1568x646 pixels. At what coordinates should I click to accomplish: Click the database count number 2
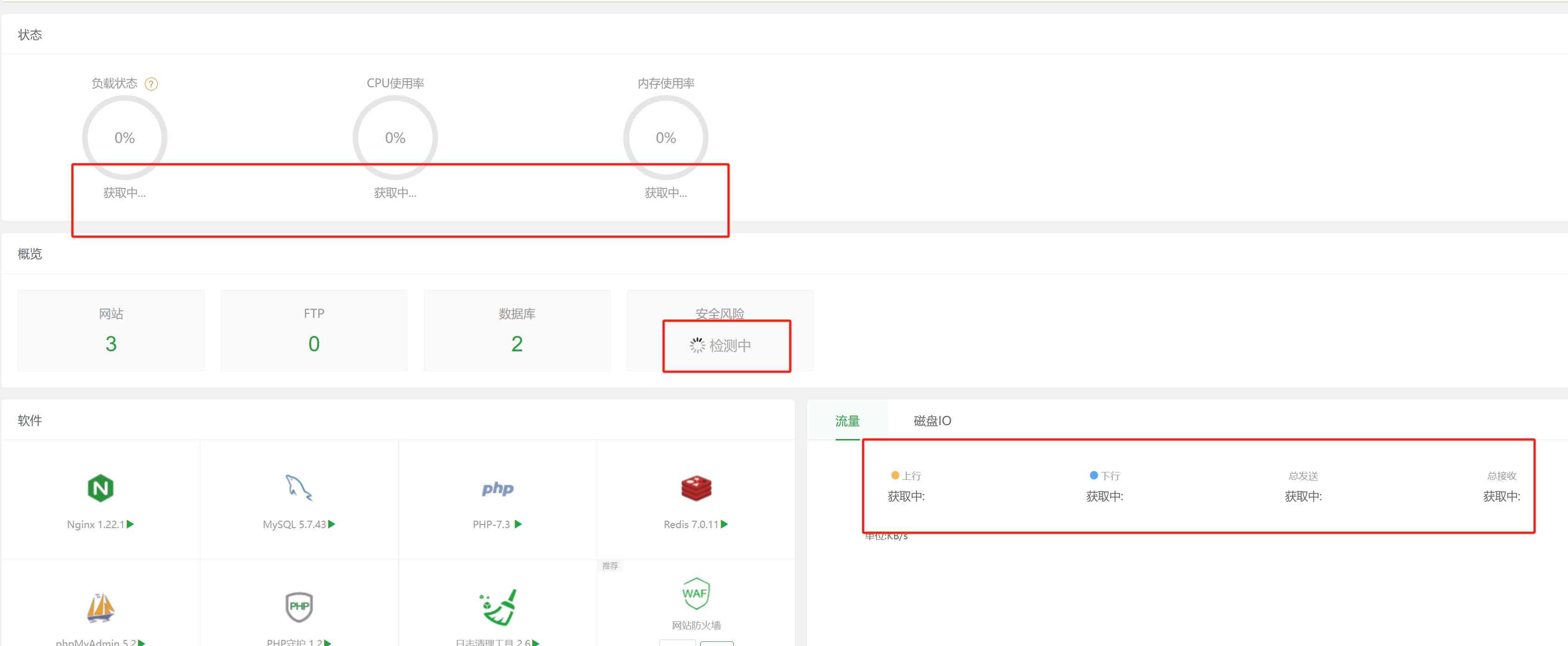[x=517, y=344]
